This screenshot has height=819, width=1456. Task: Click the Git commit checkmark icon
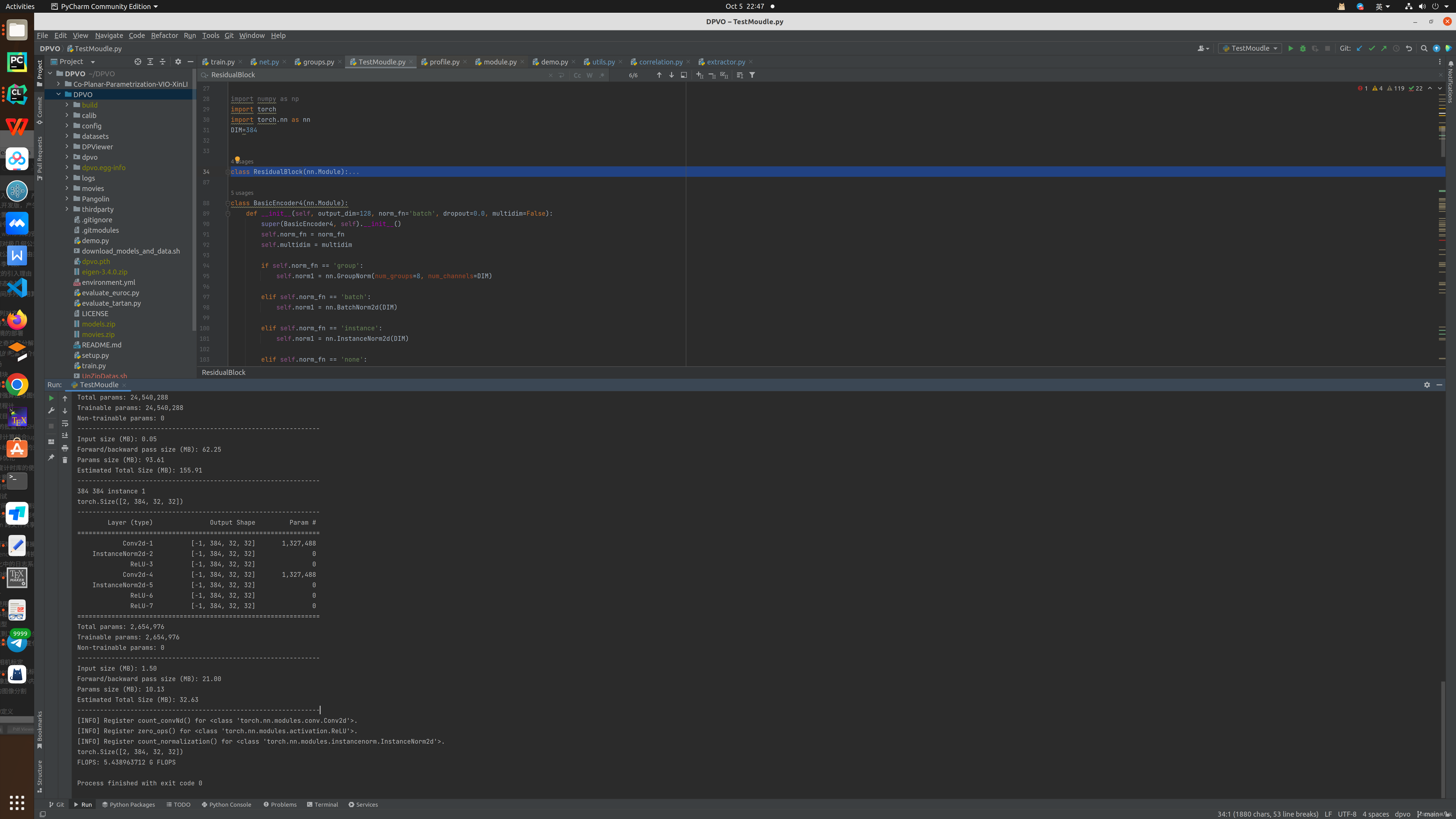coord(1372,49)
